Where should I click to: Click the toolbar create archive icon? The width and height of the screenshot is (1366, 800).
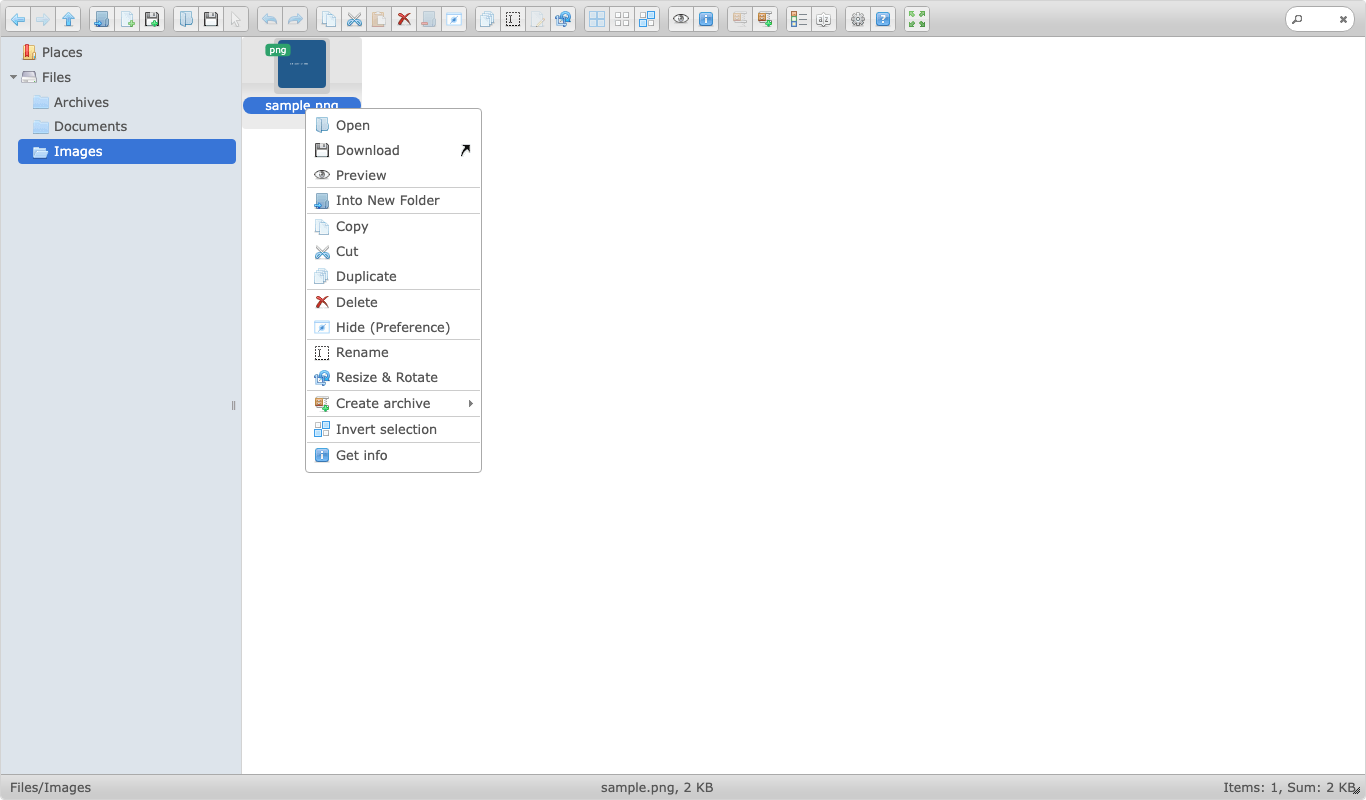[765, 19]
